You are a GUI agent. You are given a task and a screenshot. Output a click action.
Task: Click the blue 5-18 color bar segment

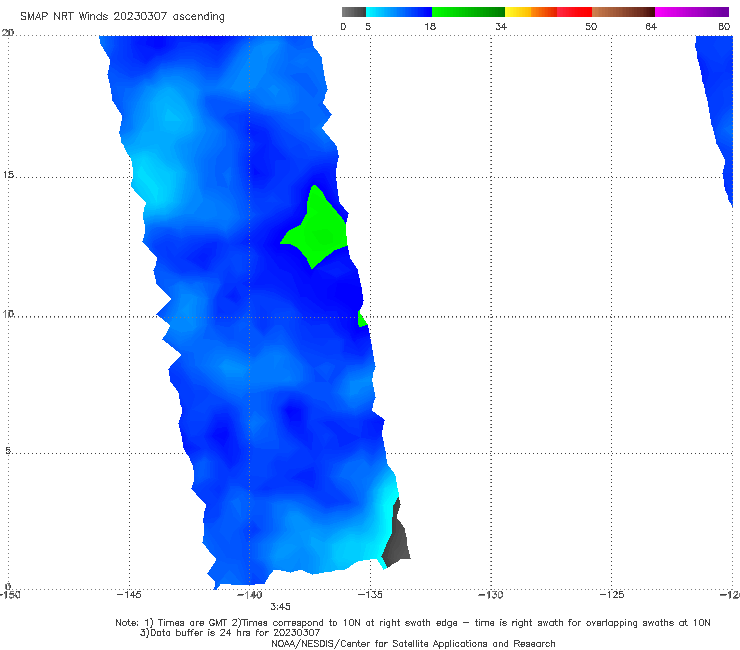click(399, 12)
